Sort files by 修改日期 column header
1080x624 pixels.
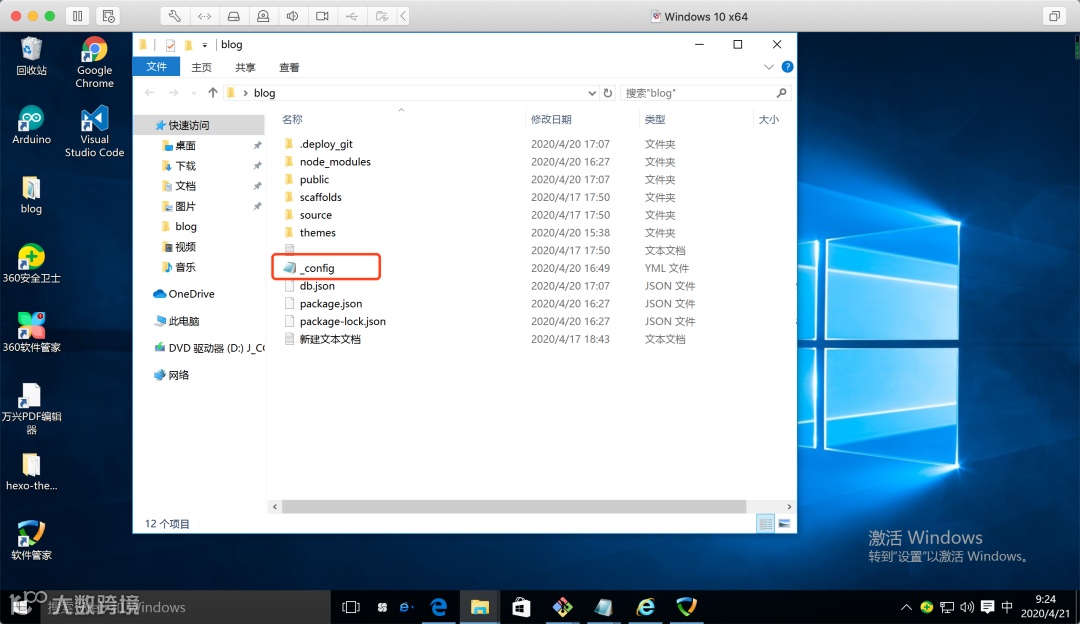click(x=551, y=119)
